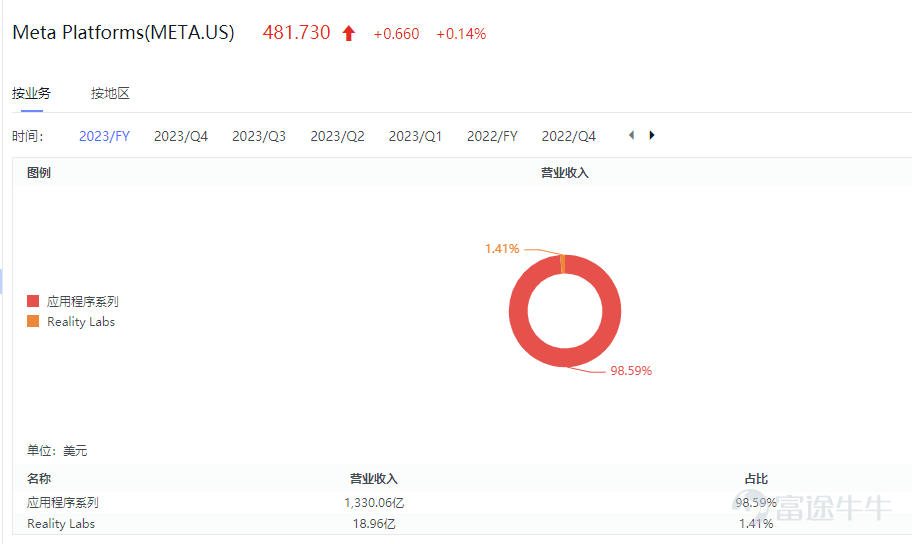Click the red price-up arrow icon

(x=348, y=33)
